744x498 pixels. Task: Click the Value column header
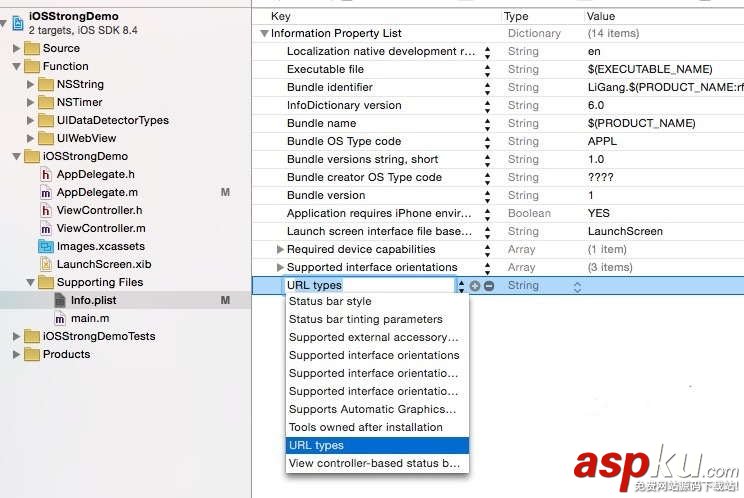pyautogui.click(x=601, y=16)
